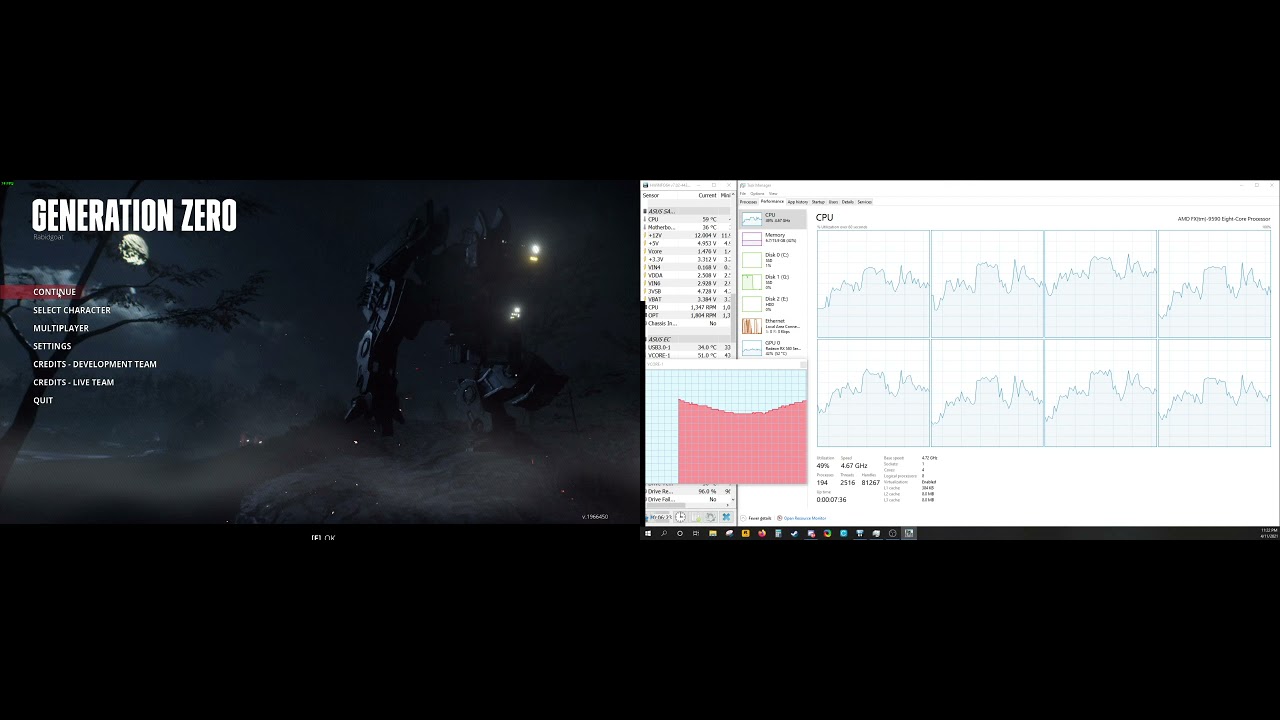This screenshot has width=1280, height=720.
Task: Select the VBAT sensor row
Action: click(x=686, y=299)
